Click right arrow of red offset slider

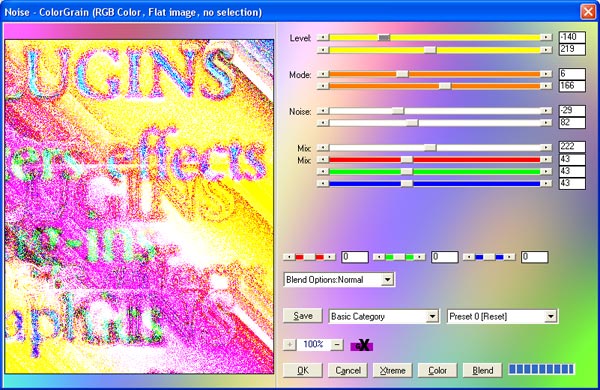pos(330,257)
